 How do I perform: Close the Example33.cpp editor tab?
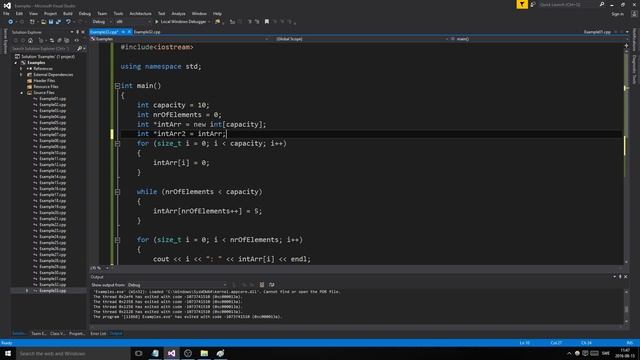129,32
